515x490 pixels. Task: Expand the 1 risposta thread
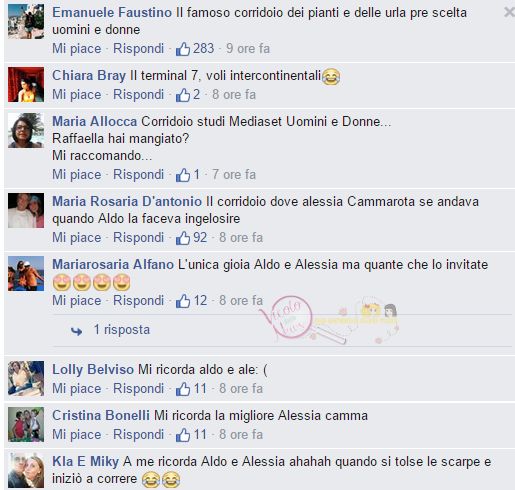coord(122,330)
